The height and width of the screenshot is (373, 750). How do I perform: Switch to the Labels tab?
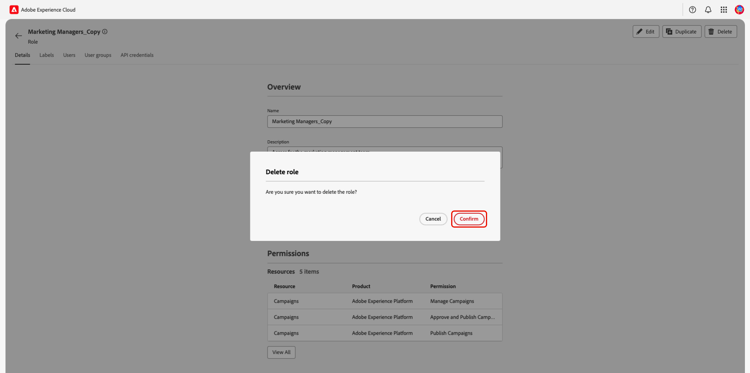click(46, 55)
